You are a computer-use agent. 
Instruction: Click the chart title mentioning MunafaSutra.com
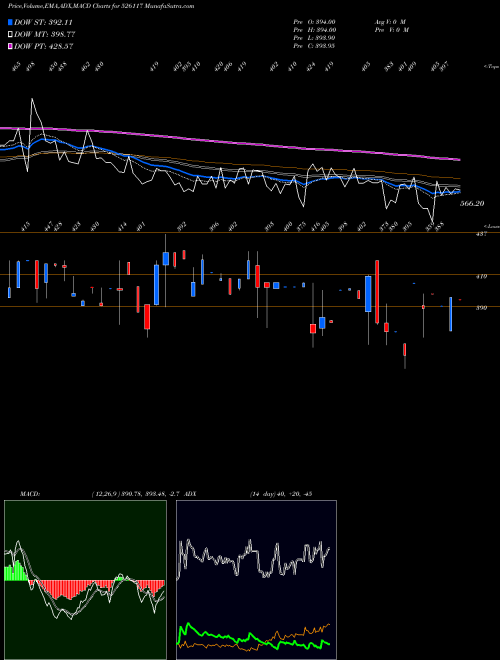pos(101,6)
